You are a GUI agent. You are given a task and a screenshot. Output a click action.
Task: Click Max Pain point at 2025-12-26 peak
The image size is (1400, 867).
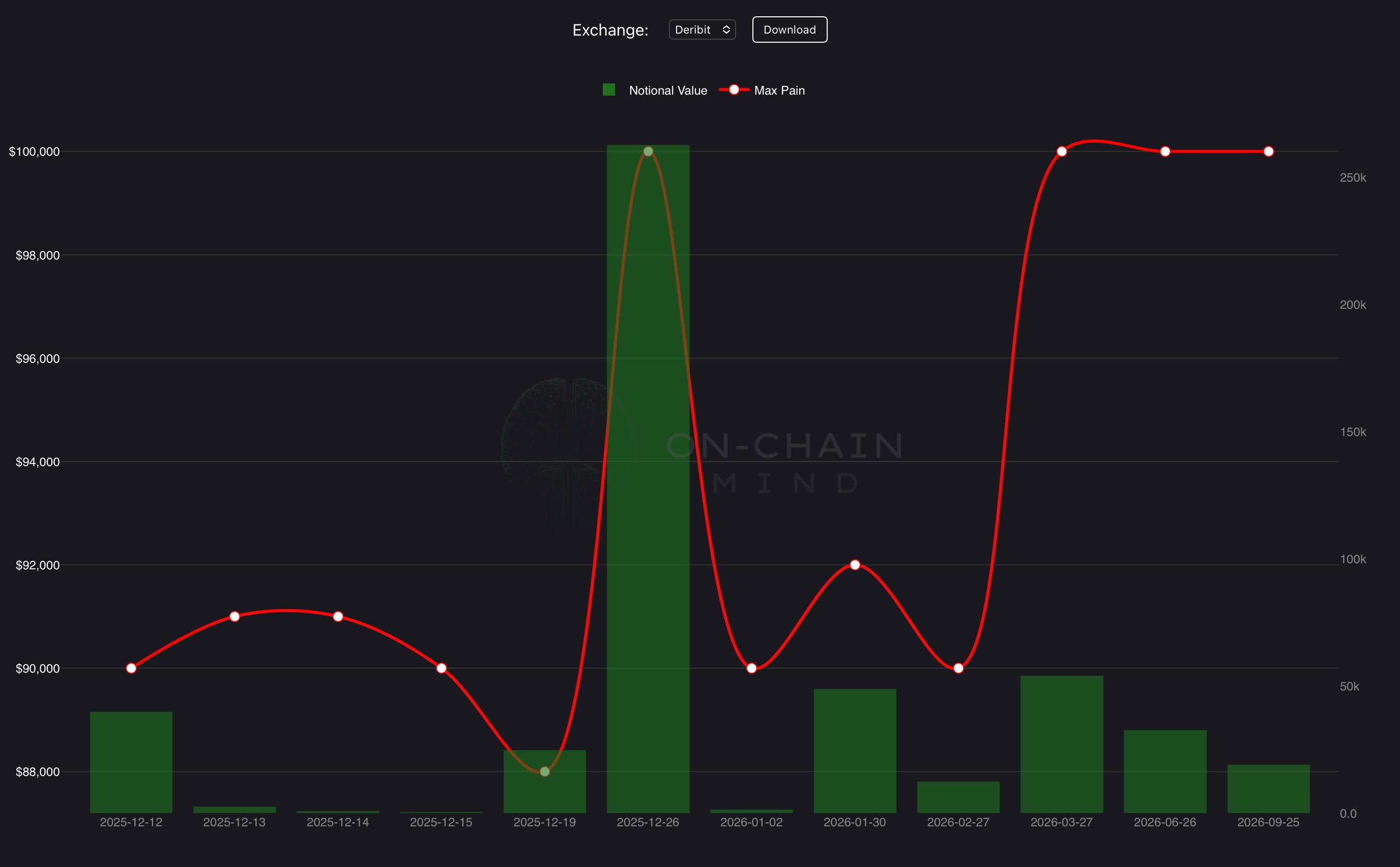pyautogui.click(x=648, y=152)
